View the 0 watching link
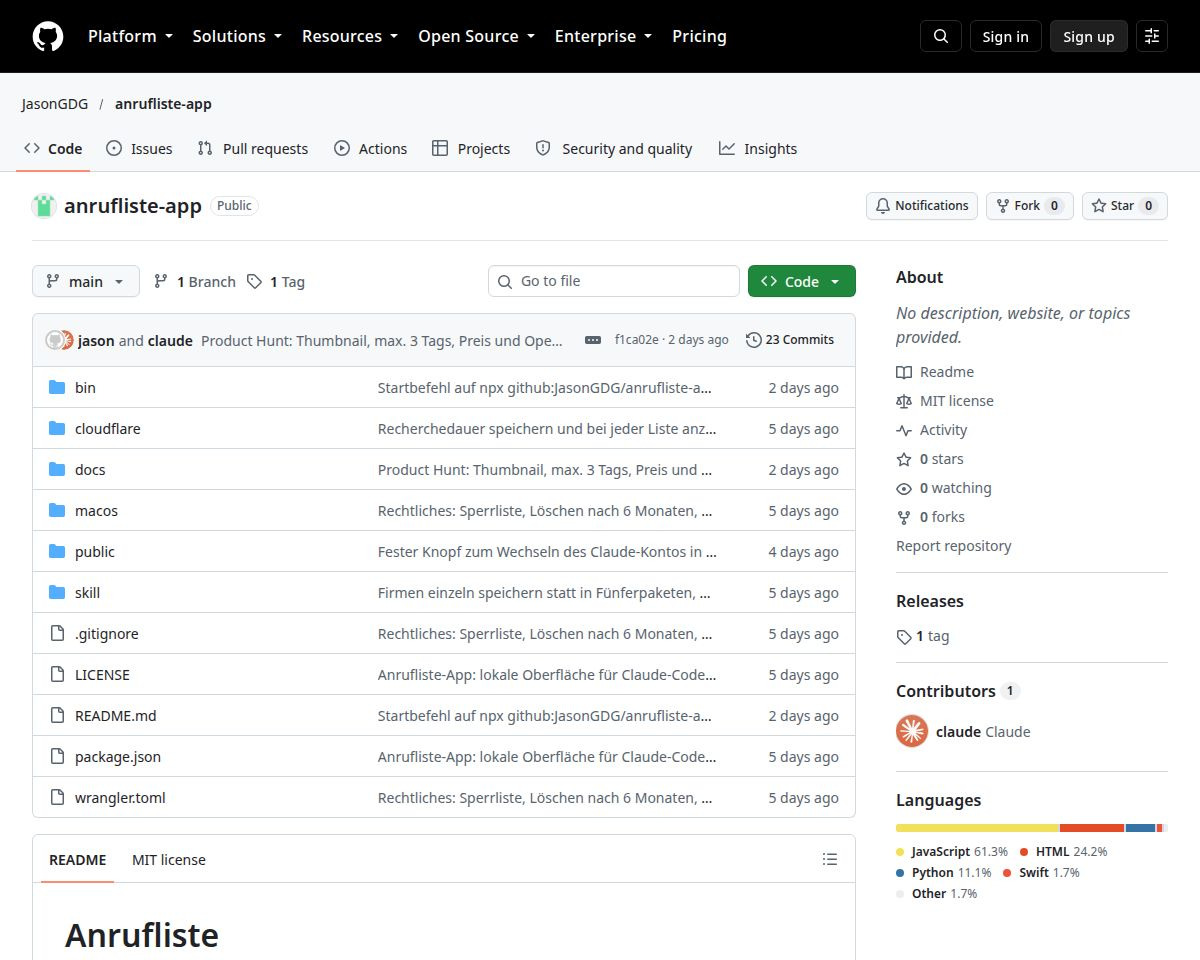The image size is (1200, 960). 944,488
